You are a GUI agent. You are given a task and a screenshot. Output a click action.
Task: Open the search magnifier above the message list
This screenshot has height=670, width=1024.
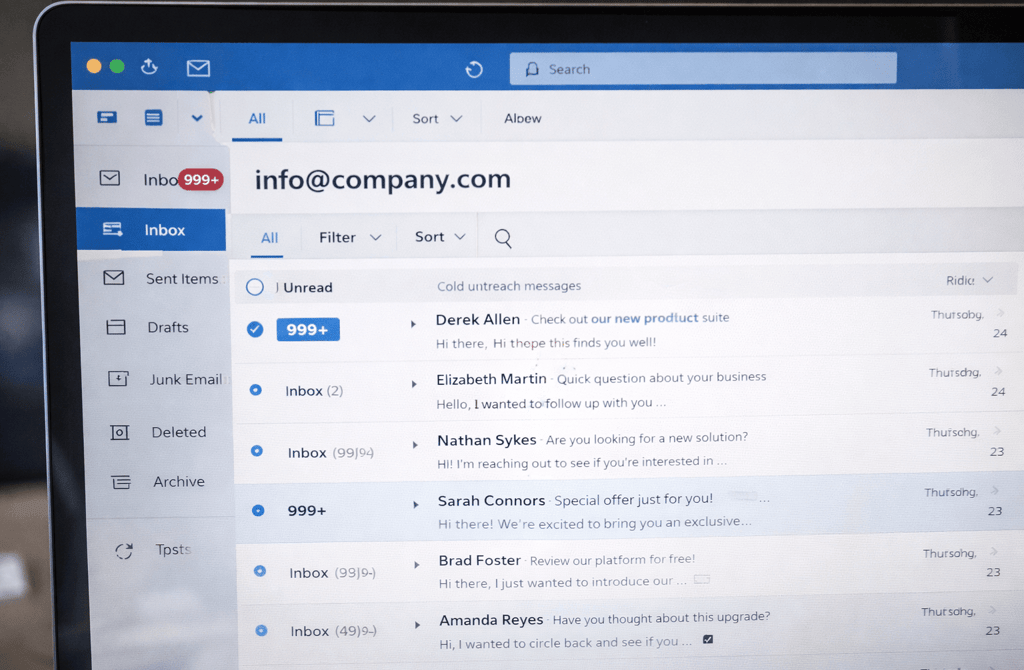pyautogui.click(x=502, y=237)
